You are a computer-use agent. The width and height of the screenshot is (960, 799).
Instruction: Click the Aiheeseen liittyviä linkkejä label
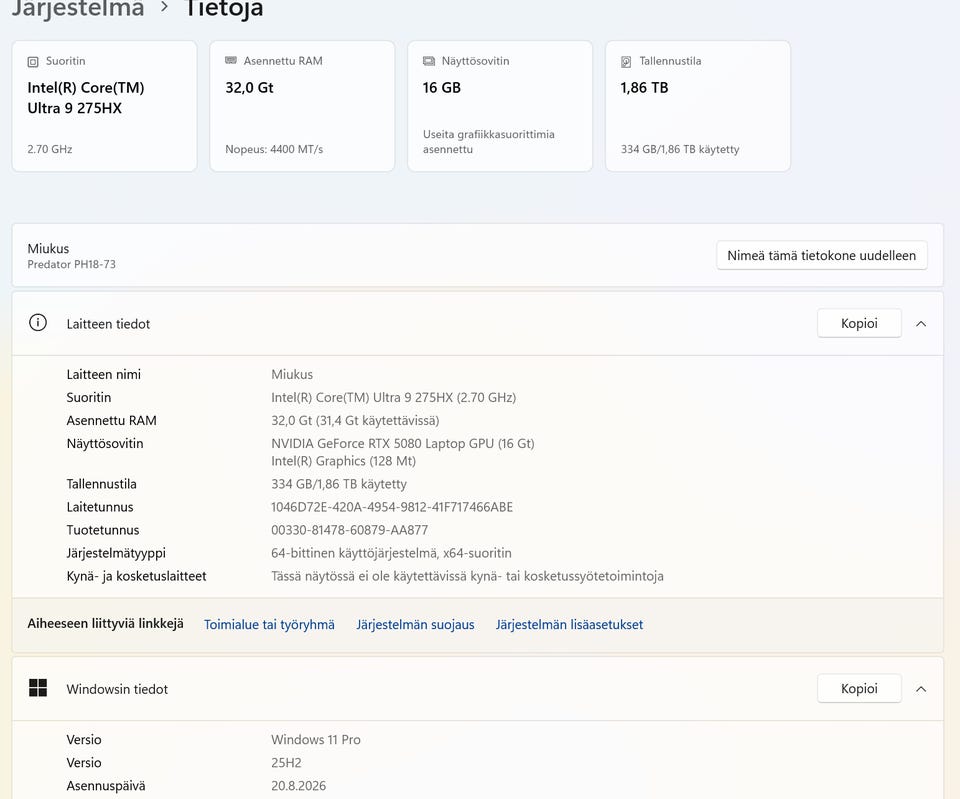[x=105, y=624]
